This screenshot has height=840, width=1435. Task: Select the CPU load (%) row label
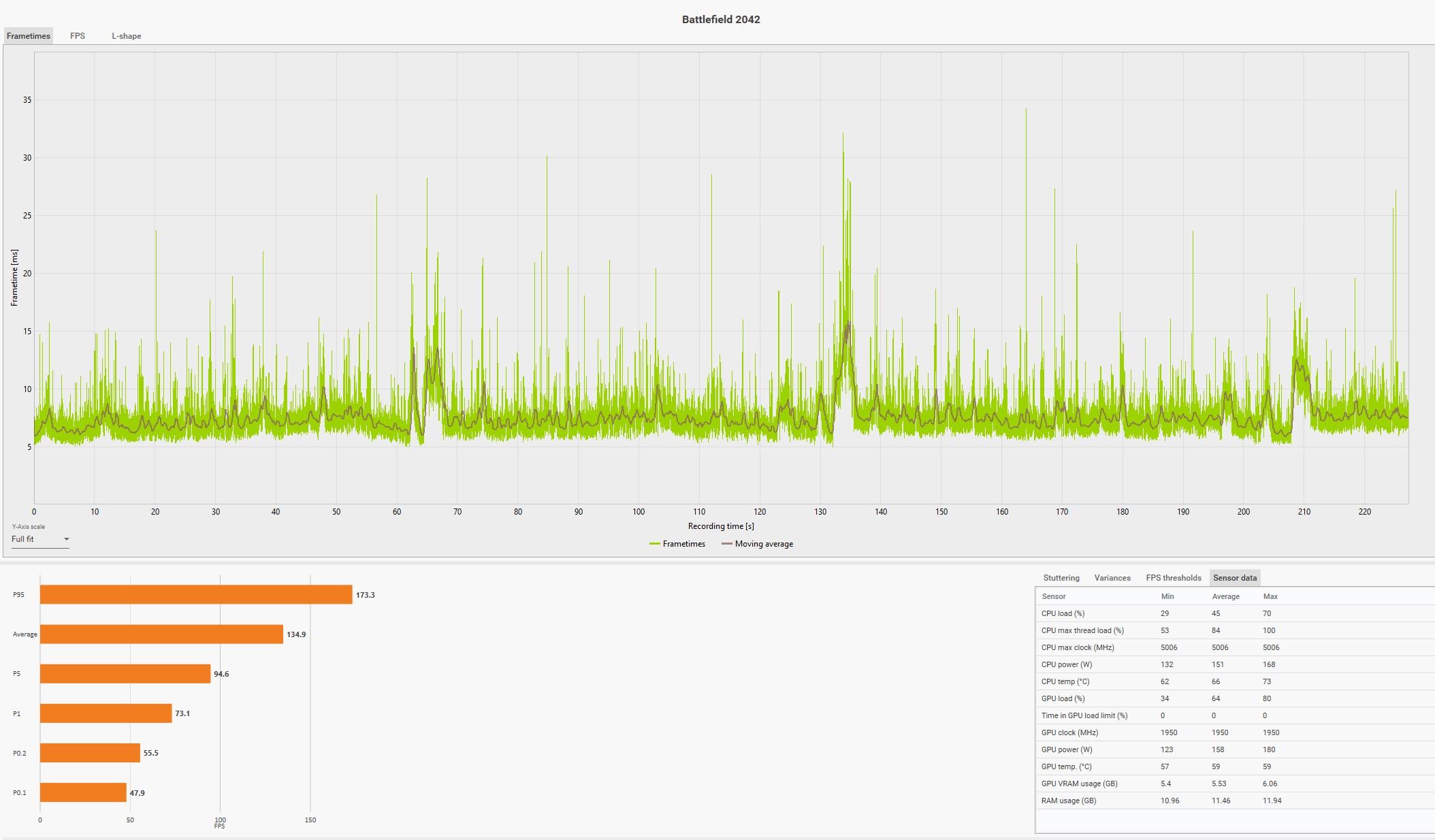(1063, 613)
